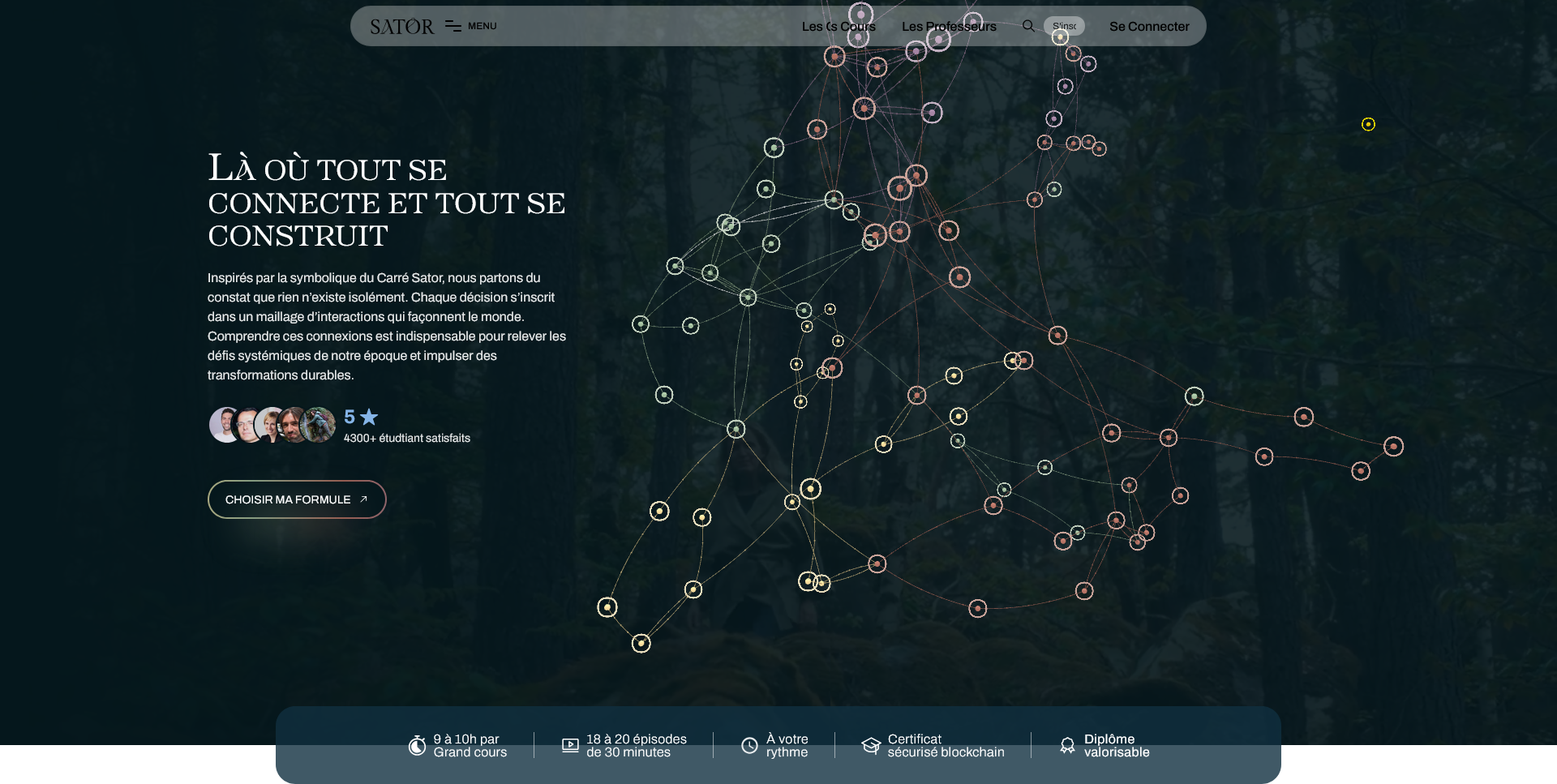The image size is (1557, 784).
Task: Click the first student avatar thumbnail
Action: (224, 425)
